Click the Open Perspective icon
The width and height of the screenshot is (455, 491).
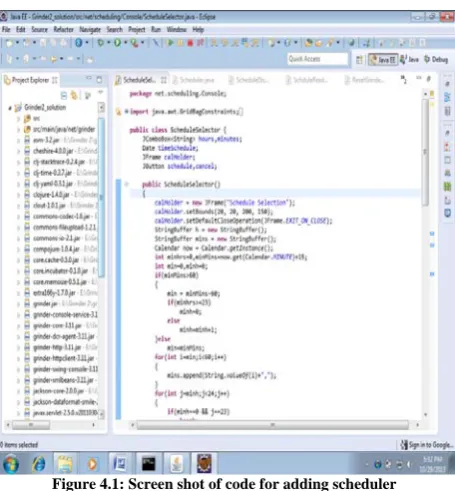359,60
